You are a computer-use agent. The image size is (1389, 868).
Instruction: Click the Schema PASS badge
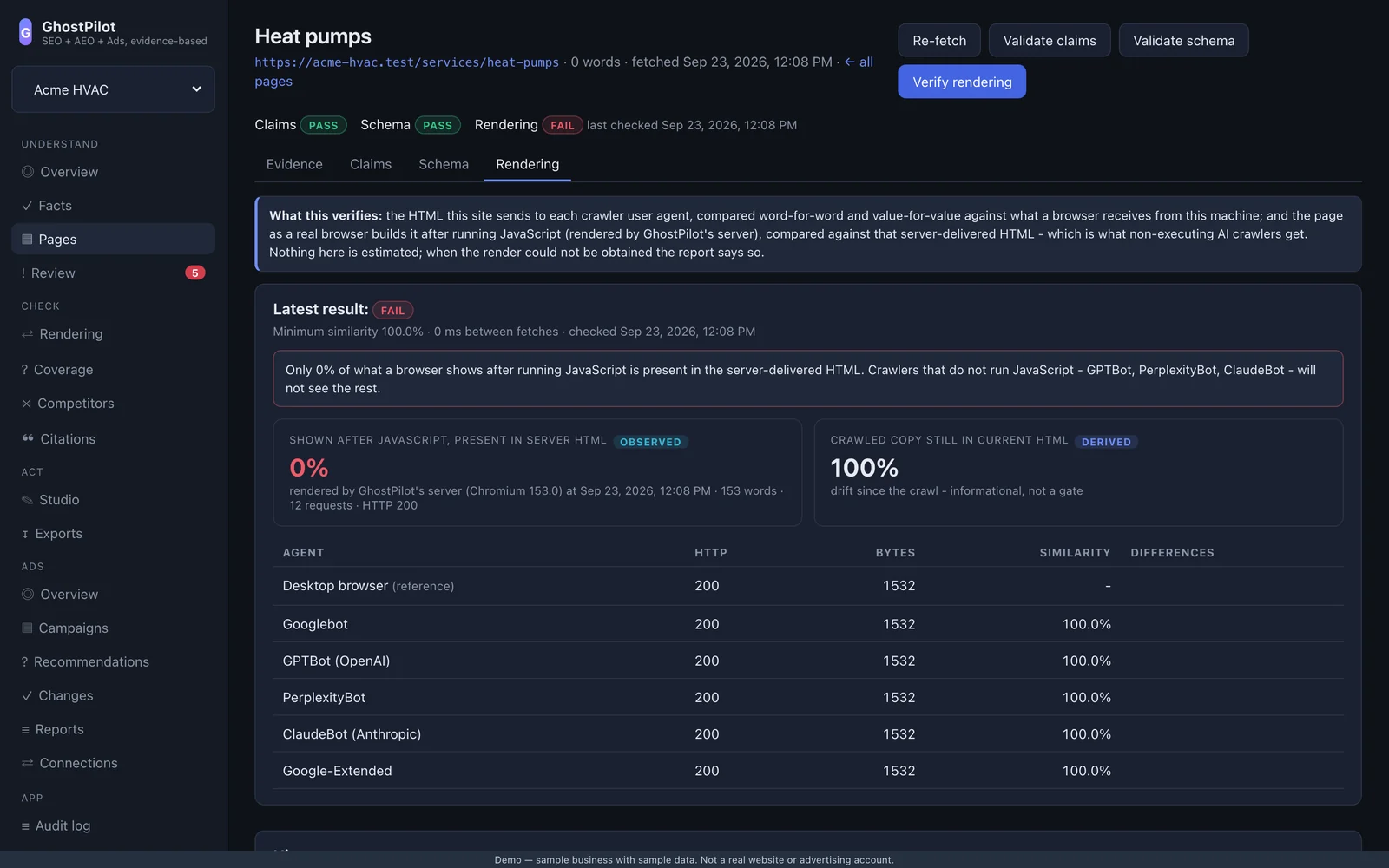[x=438, y=125]
